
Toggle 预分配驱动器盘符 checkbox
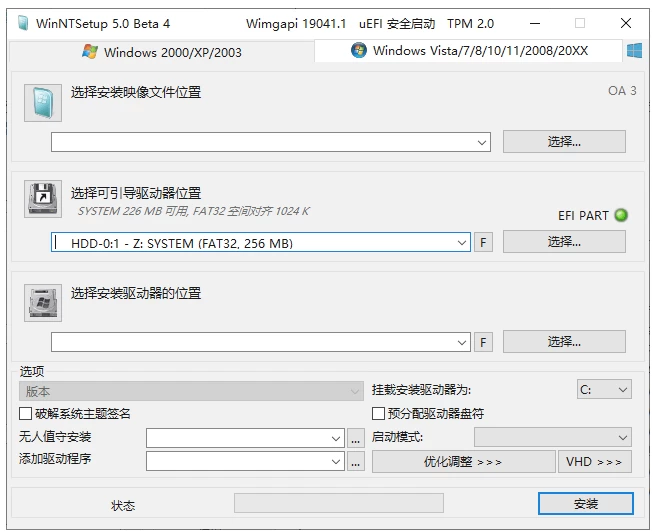click(x=378, y=414)
